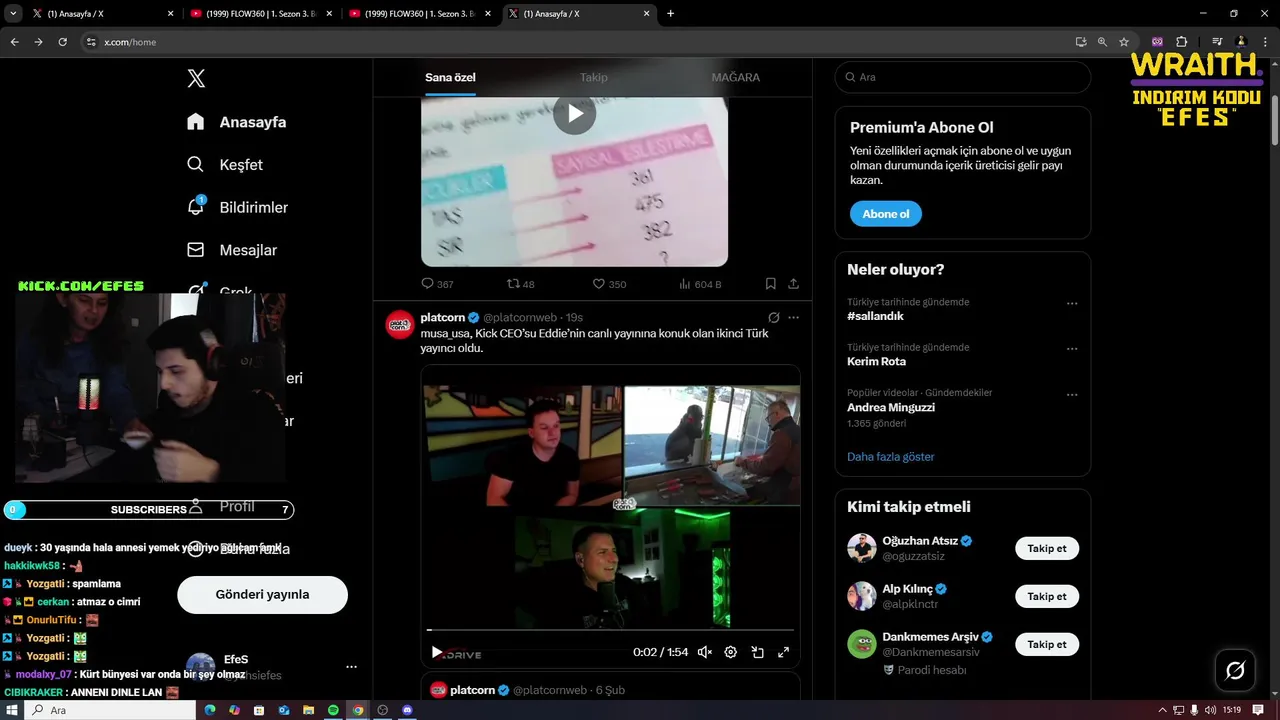Open EfeS account menu dots
The width and height of the screenshot is (1280, 720).
click(x=351, y=666)
